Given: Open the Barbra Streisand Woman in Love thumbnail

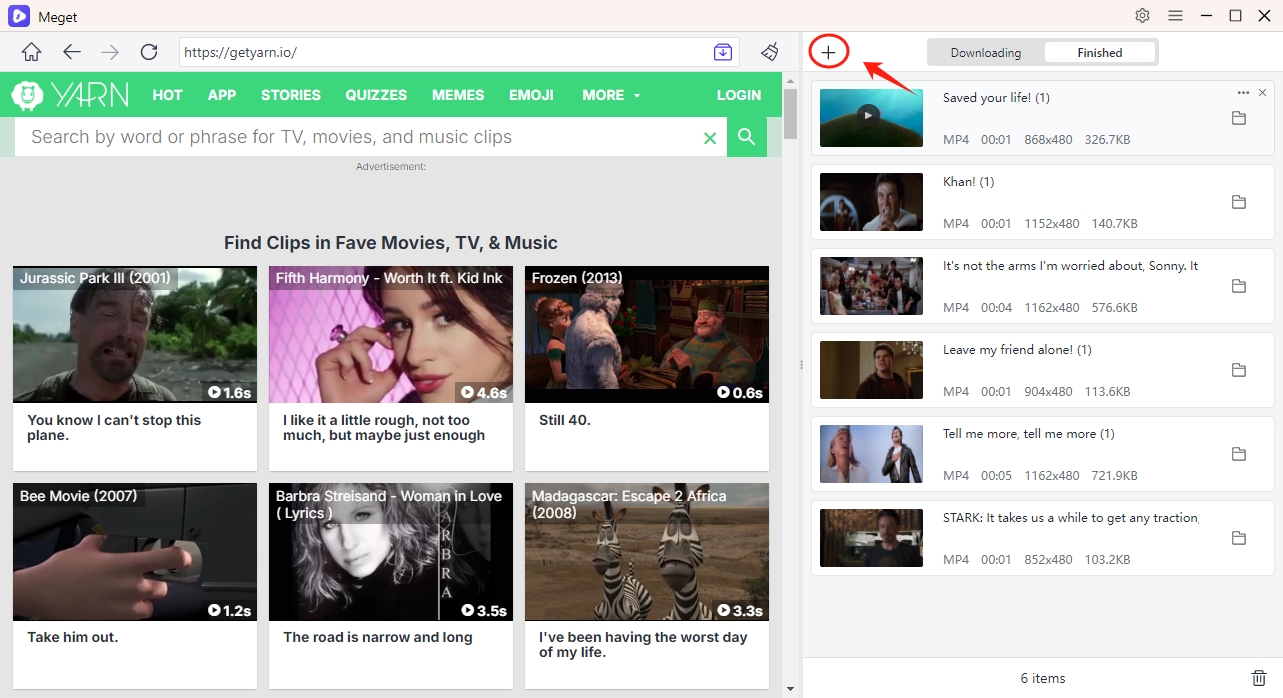Looking at the screenshot, I should pyautogui.click(x=391, y=552).
